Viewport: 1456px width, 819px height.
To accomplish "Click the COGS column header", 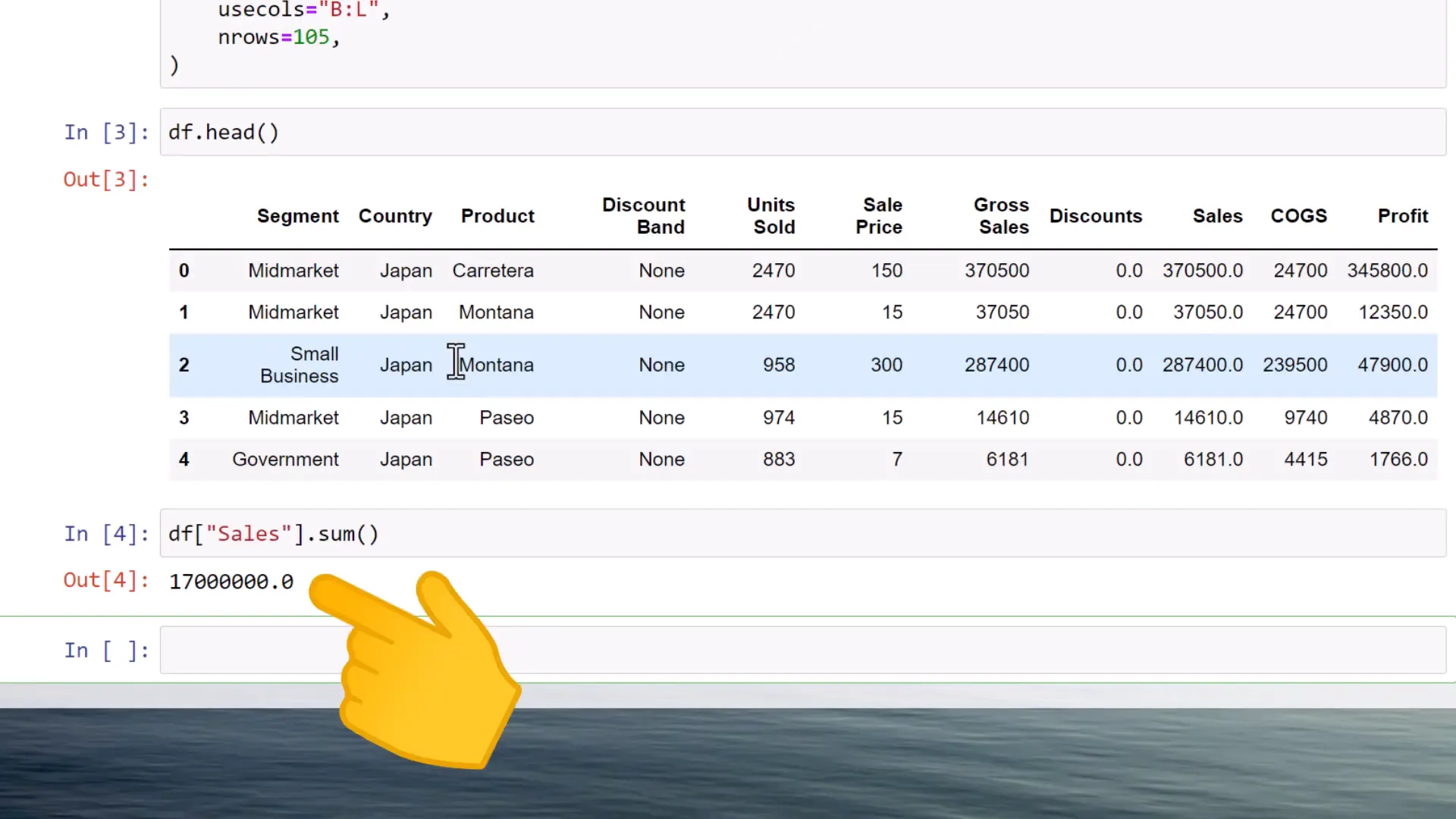I will 1299,216.
